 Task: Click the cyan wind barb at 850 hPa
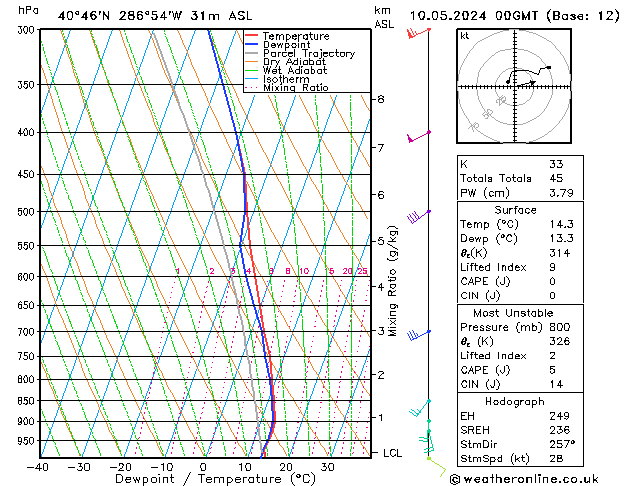pos(420,408)
